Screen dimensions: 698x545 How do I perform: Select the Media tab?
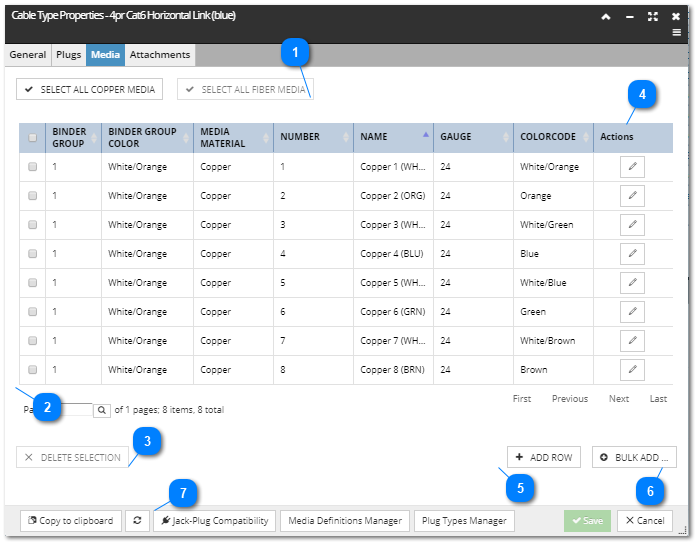[x=106, y=55]
